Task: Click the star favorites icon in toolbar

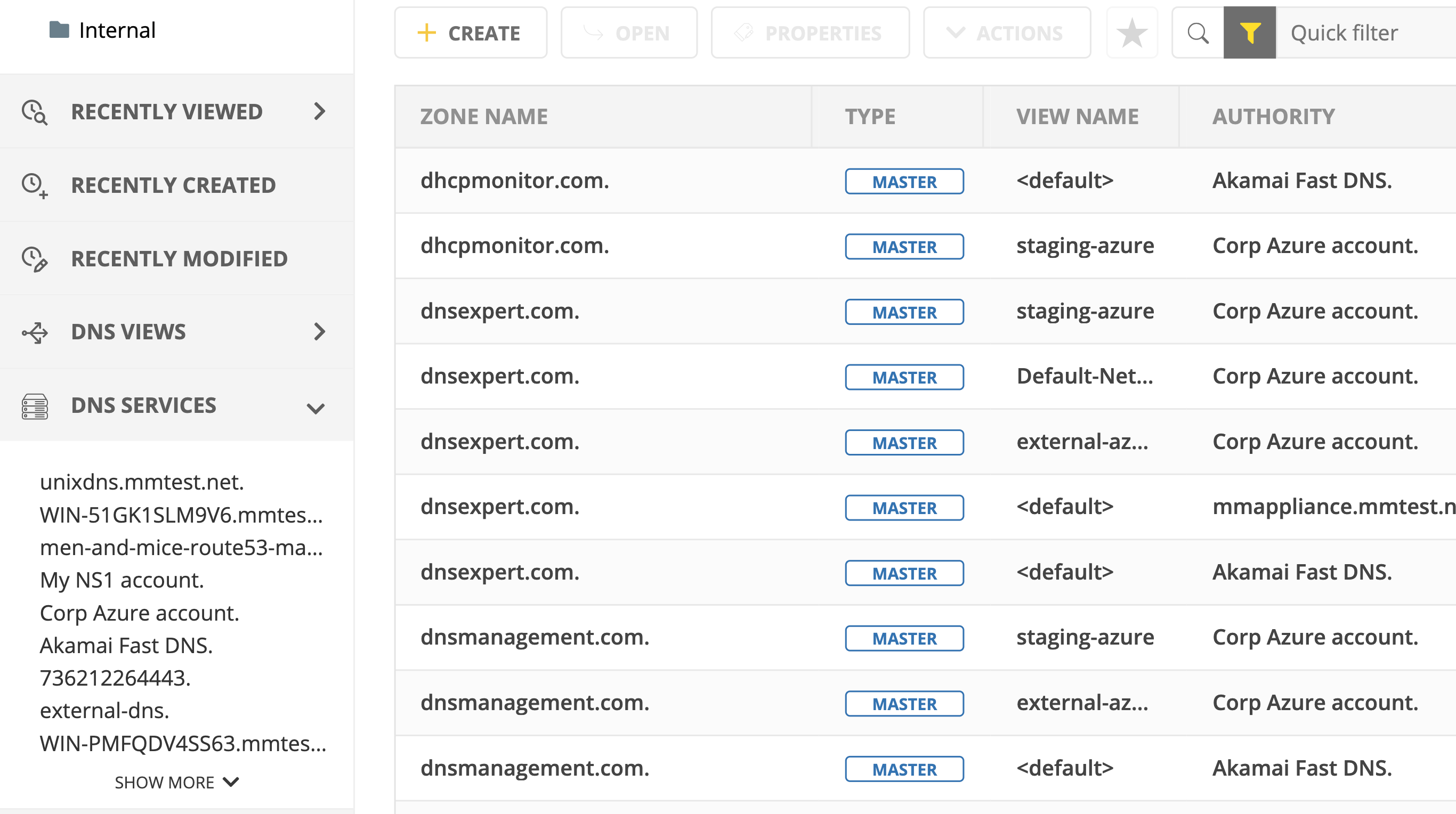Action: pyautogui.click(x=1131, y=33)
